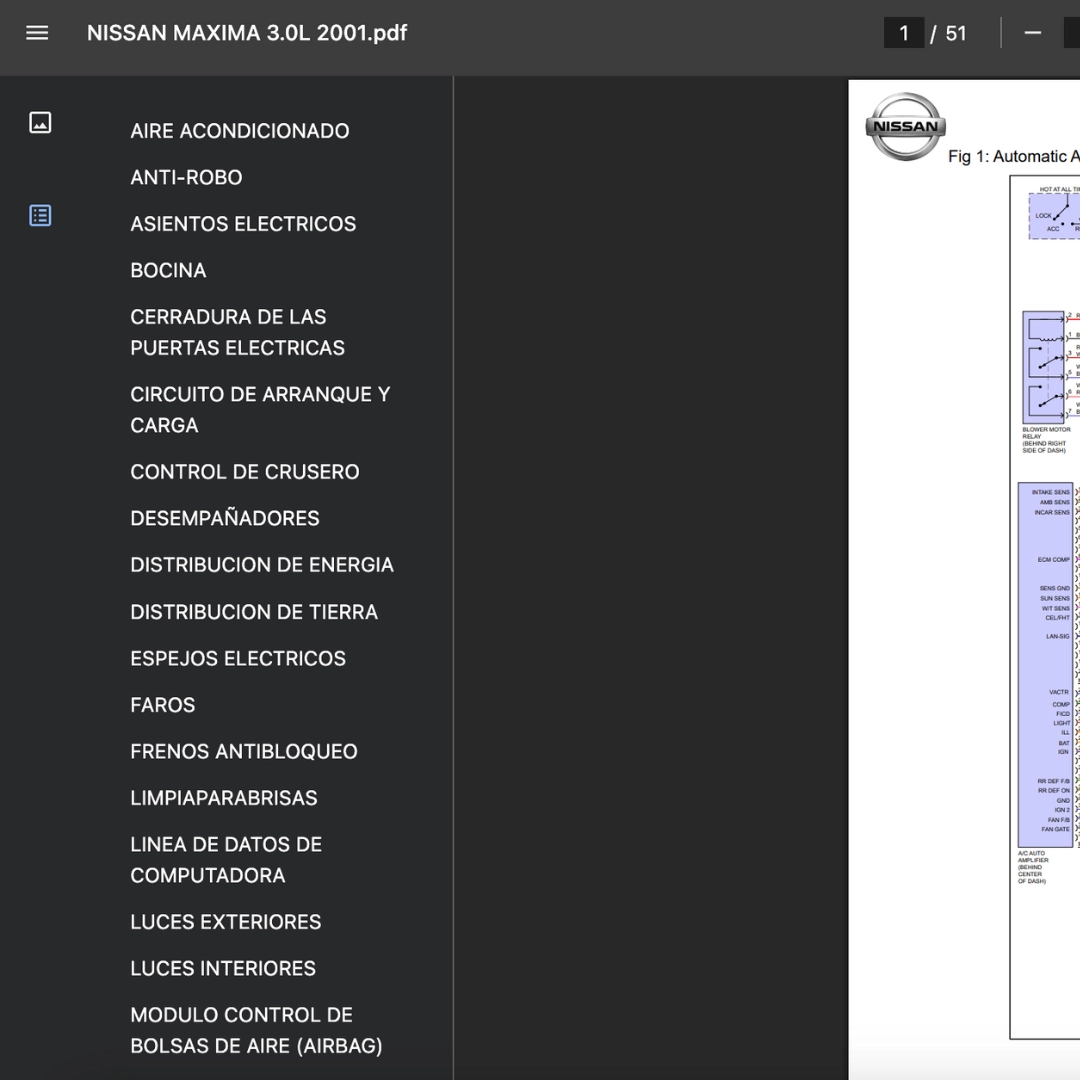Image resolution: width=1080 pixels, height=1080 pixels.
Task: Click the zoom out minus button
Action: pos(1032,32)
